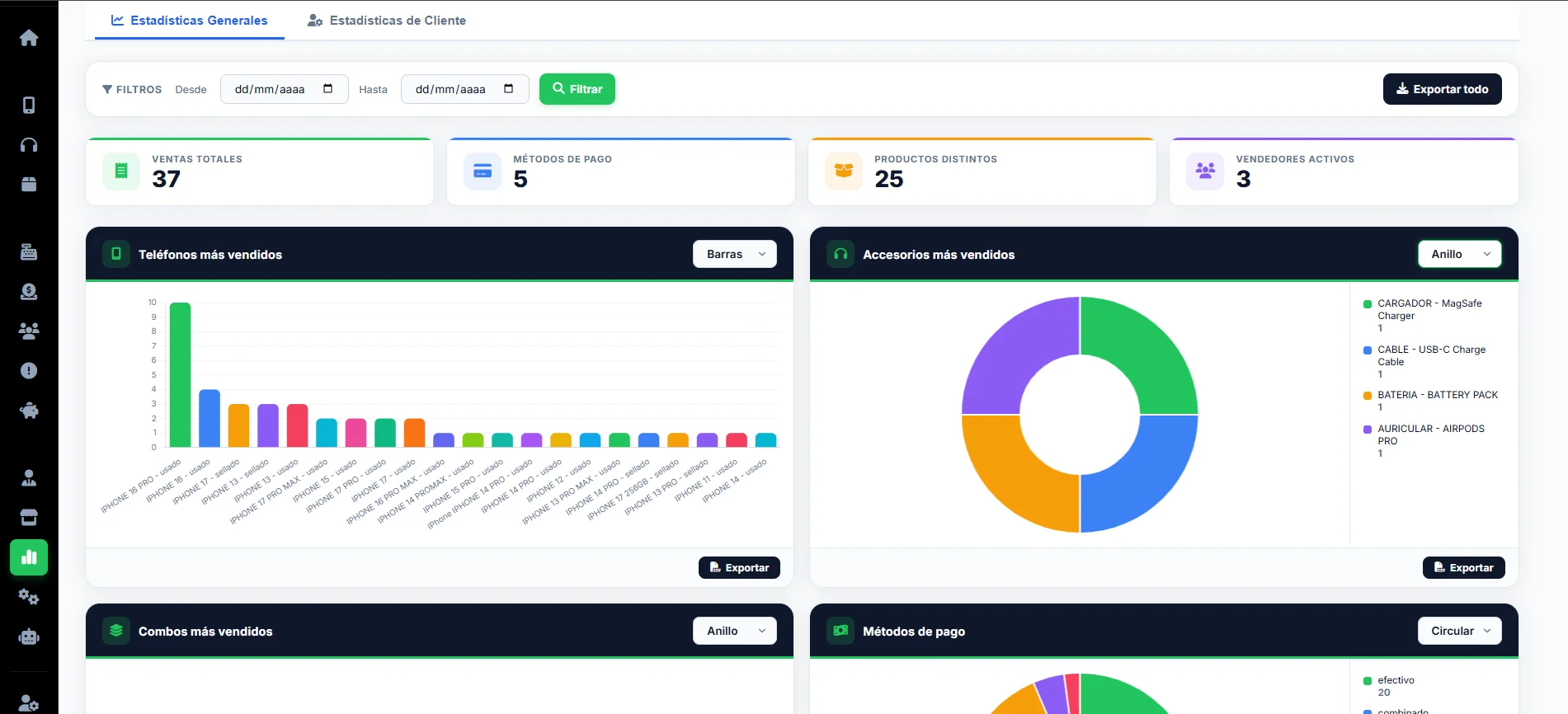Click the Productos Distintos open box icon
The width and height of the screenshot is (1568, 714).
(844, 171)
